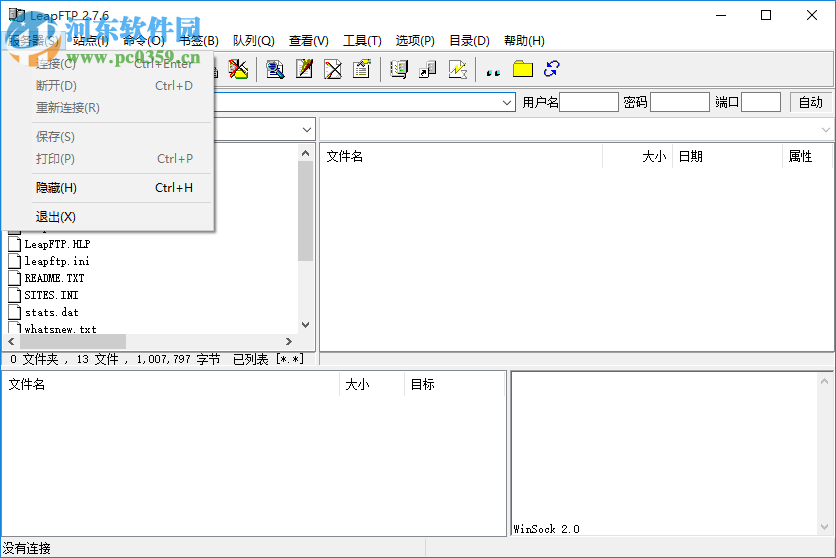Open the 书签(B) bookmarks menu
Image resolution: width=836 pixels, height=558 pixels.
(198, 41)
